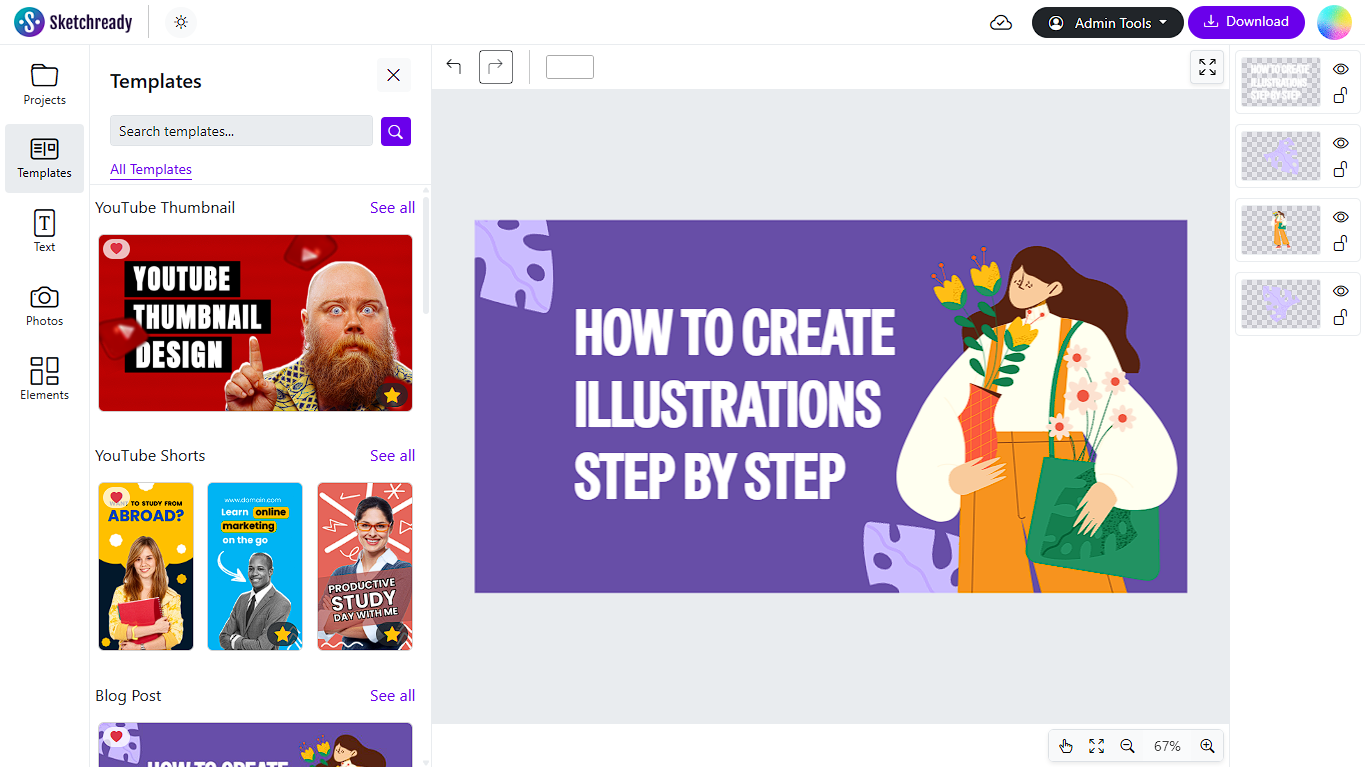Pick the Learn online marketing shorts template
Image resolution: width=1365 pixels, height=767 pixels.
click(255, 566)
